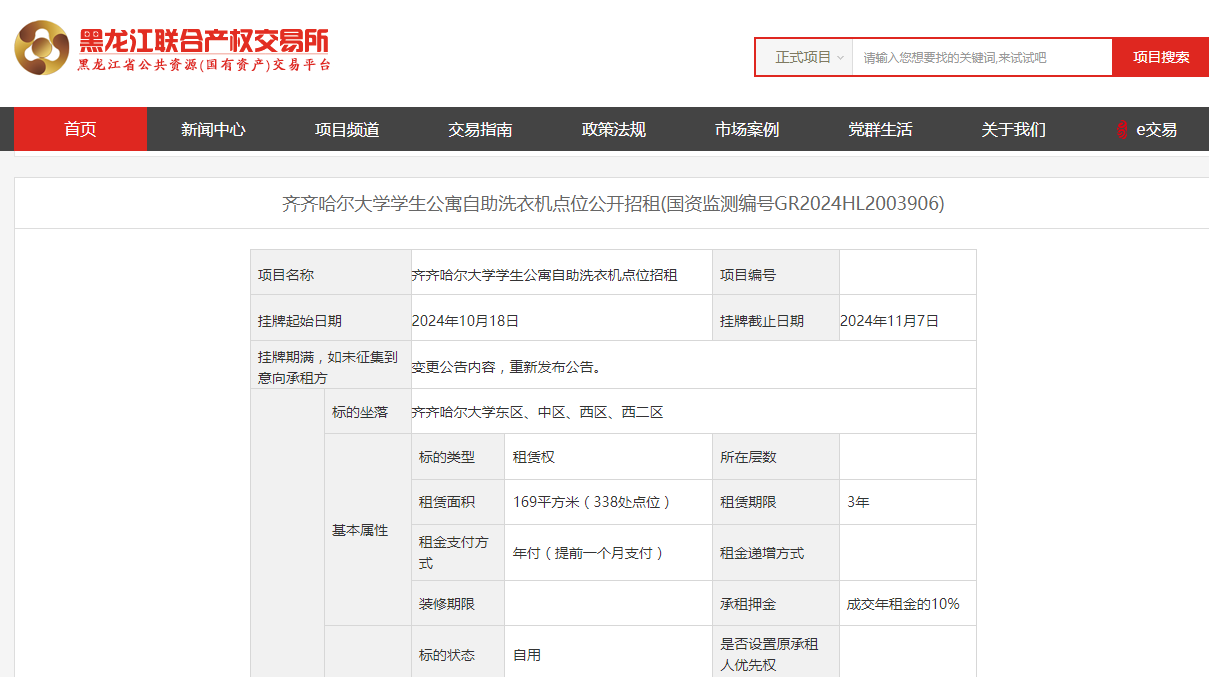Click the listing start date 2024年10月18日
1209x677 pixels.
[466, 321]
